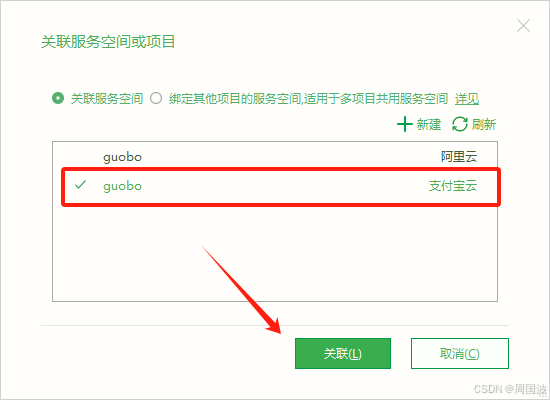Click the circular arrows refresh icon
Screen dimensions: 550x400
pos(460,124)
